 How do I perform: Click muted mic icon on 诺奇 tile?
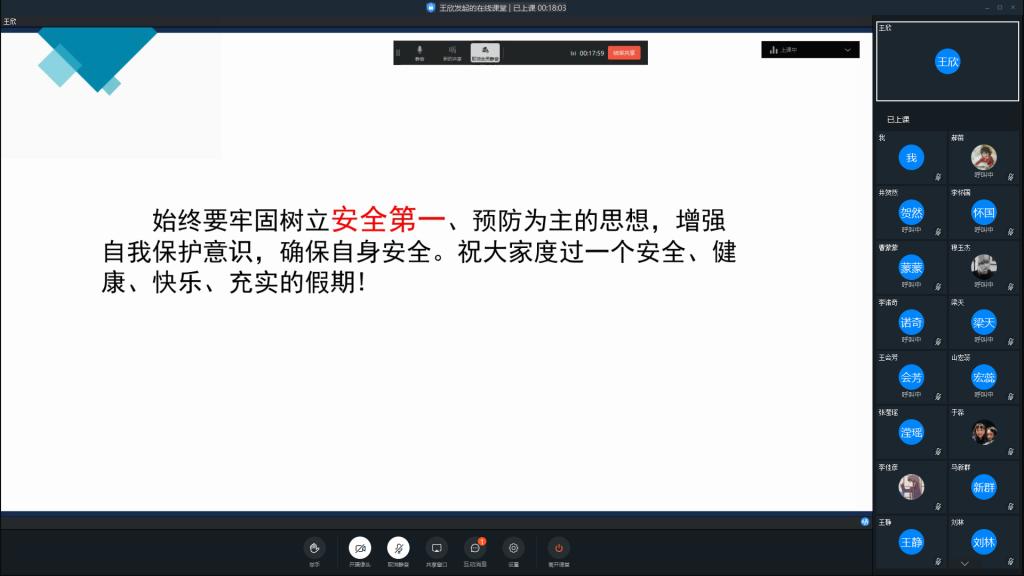[938, 342]
